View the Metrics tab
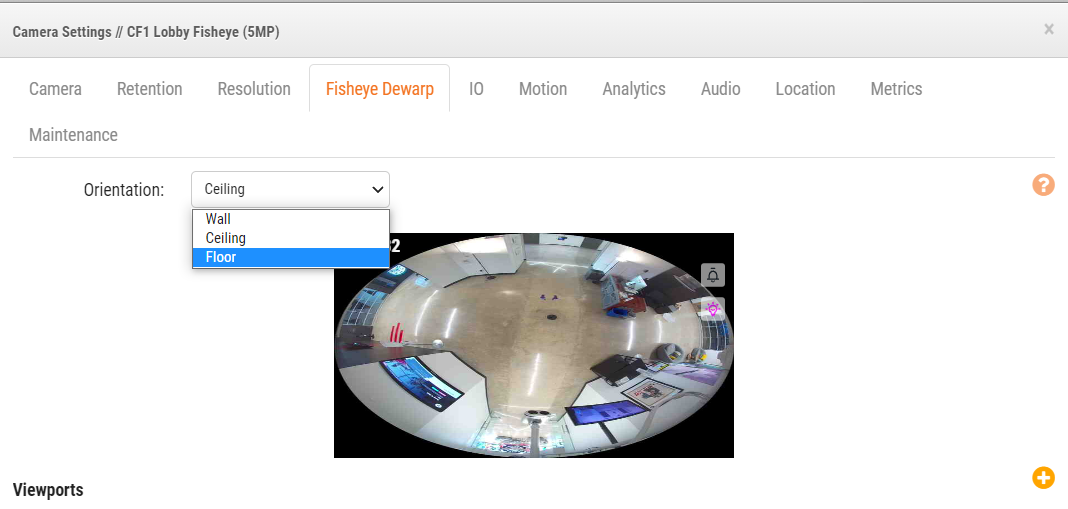 (896, 89)
